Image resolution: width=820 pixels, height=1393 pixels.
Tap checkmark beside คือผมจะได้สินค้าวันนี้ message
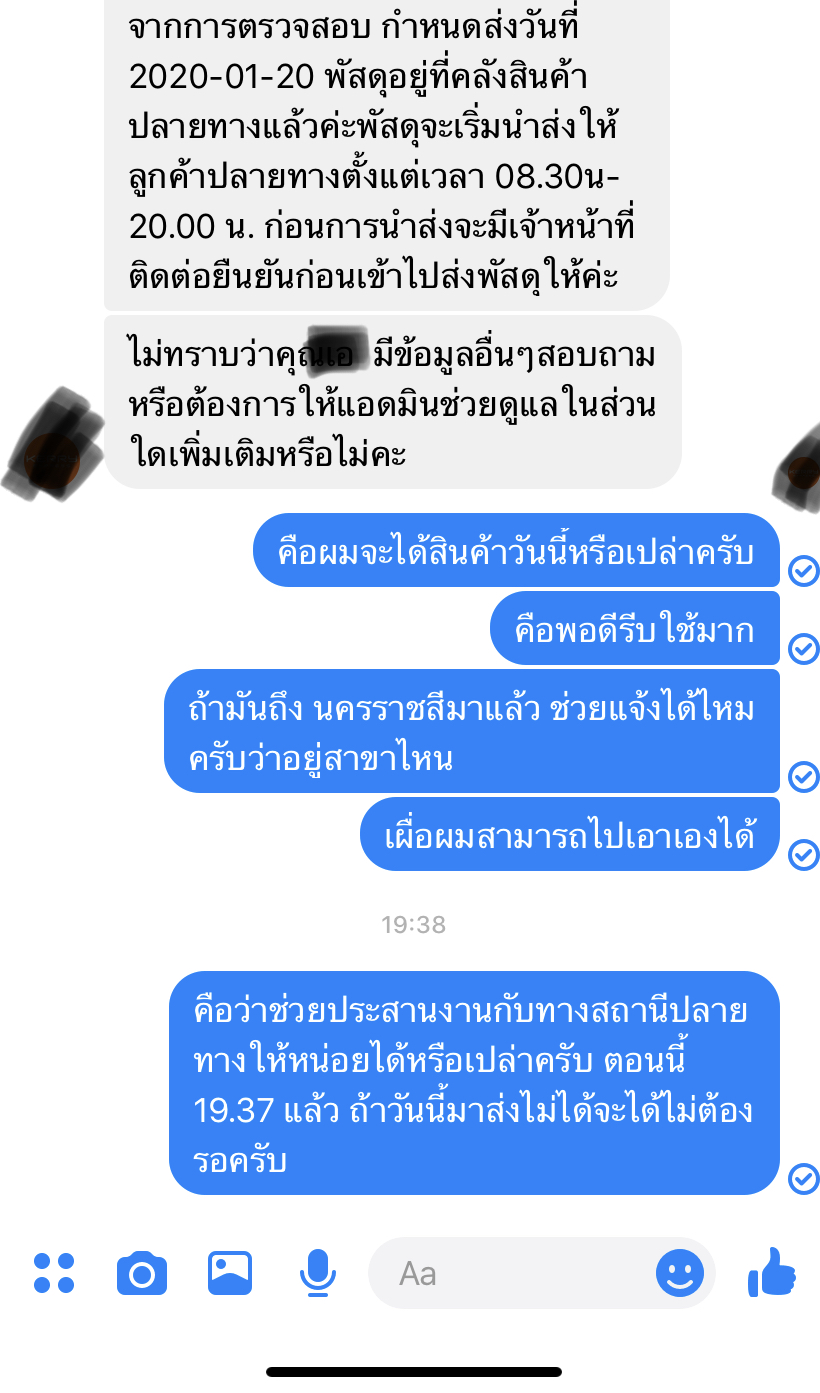pos(804,570)
